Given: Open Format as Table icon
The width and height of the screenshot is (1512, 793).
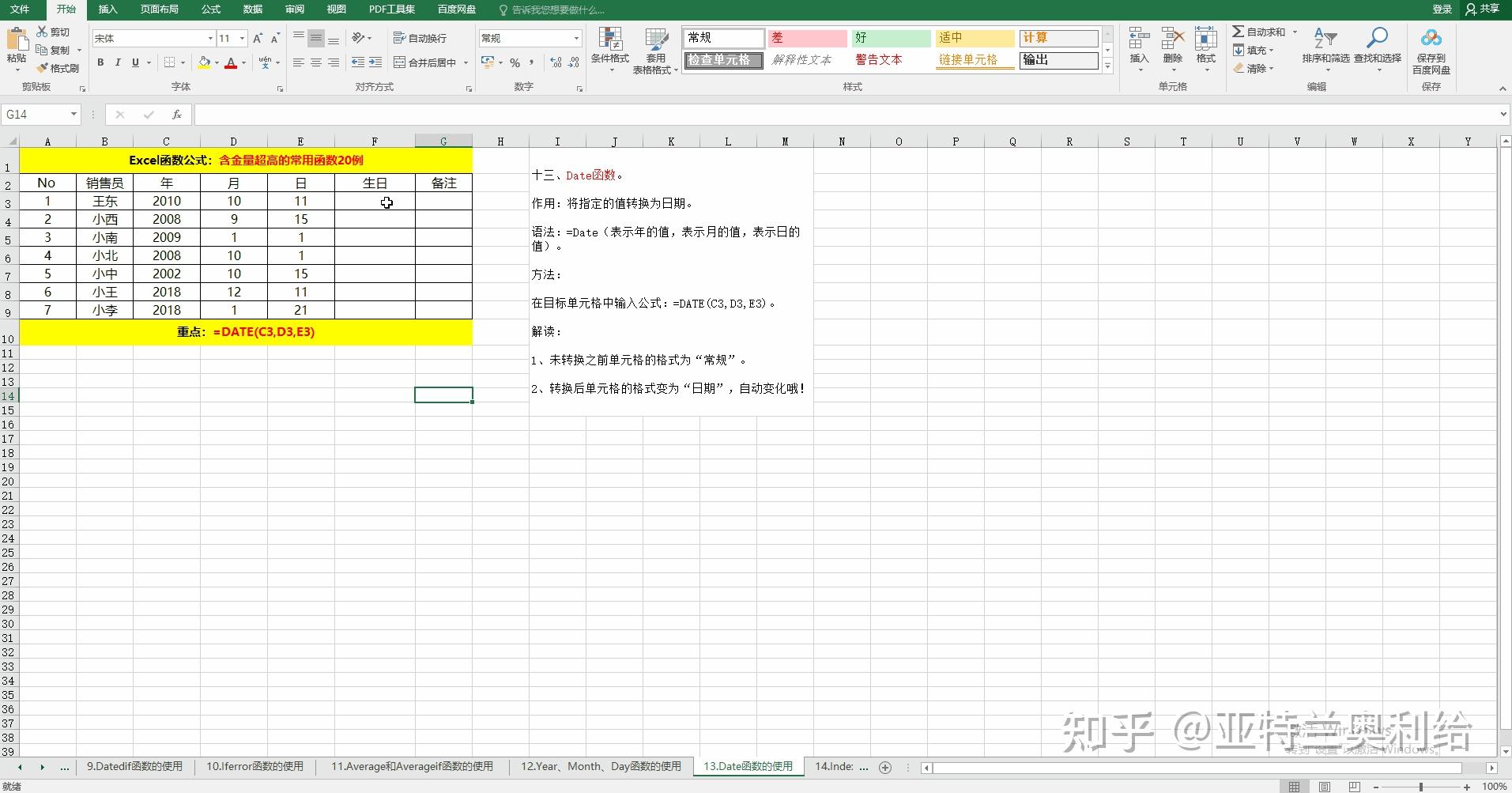Looking at the screenshot, I should click(656, 39).
